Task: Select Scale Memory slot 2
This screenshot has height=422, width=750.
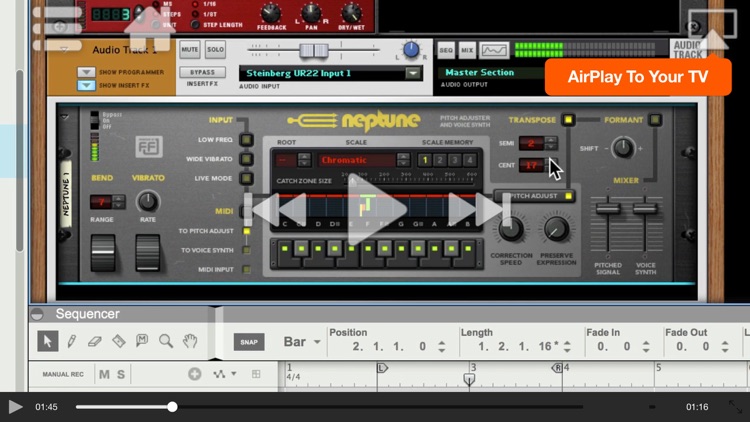Action: point(440,160)
